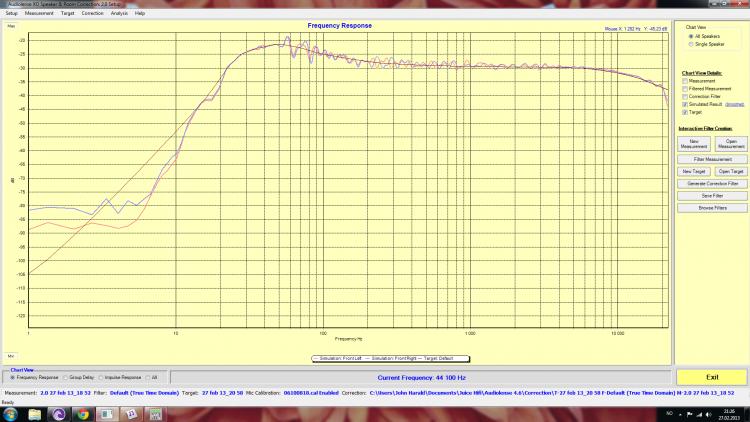The width and height of the screenshot is (750, 422).
Task: Click the Current Frequency 44 100 Hz text
Action: (x=421, y=378)
